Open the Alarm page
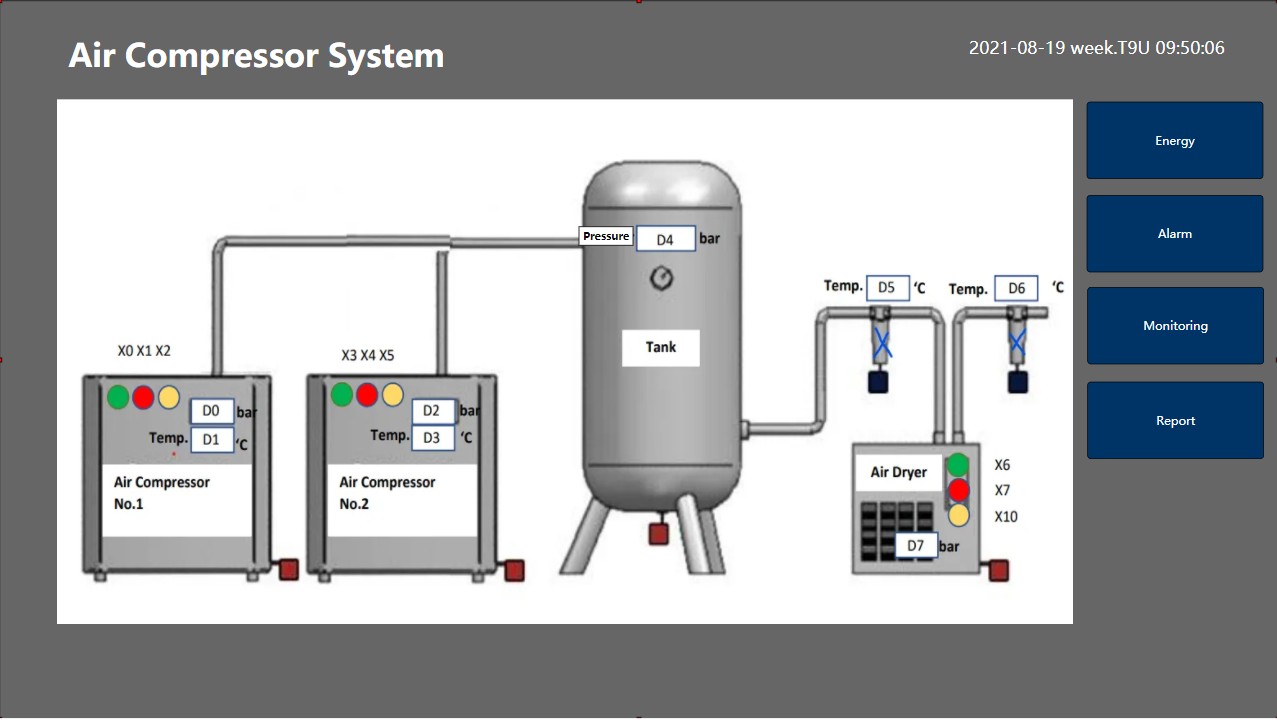This screenshot has width=1277, height=720. (1174, 234)
